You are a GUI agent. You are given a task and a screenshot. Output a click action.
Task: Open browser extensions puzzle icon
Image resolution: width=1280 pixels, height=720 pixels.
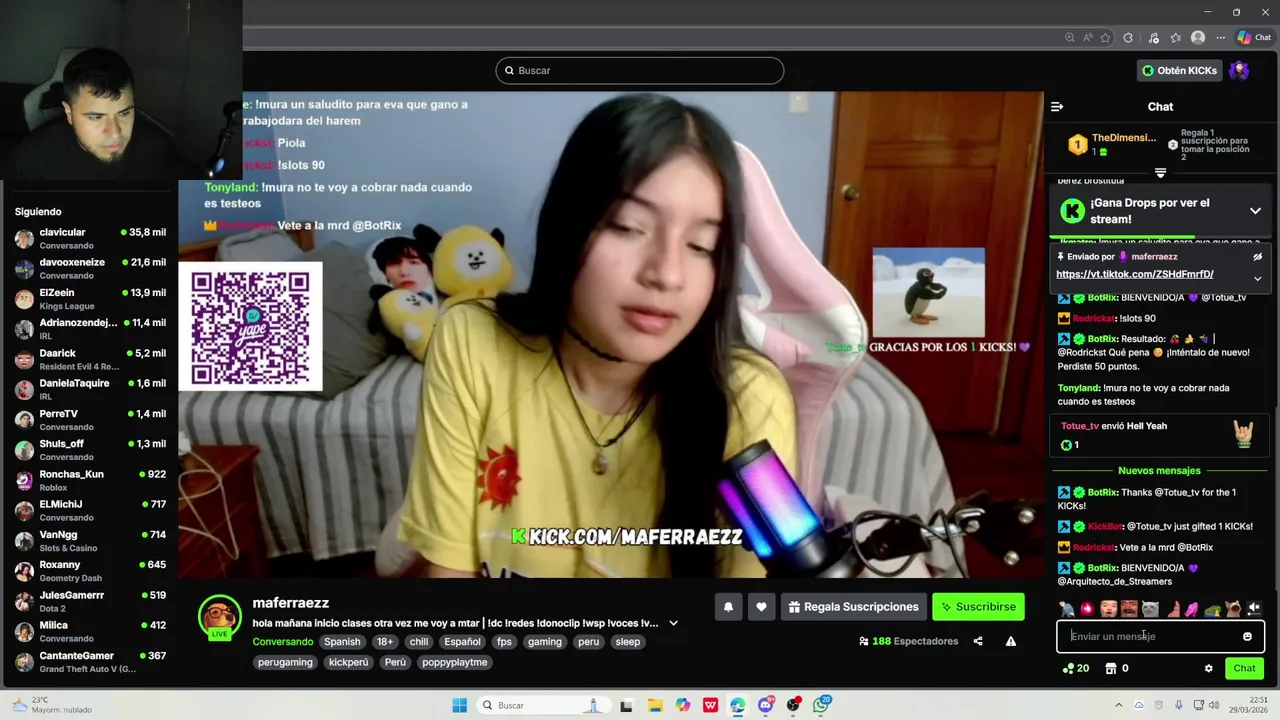pos(1128,38)
